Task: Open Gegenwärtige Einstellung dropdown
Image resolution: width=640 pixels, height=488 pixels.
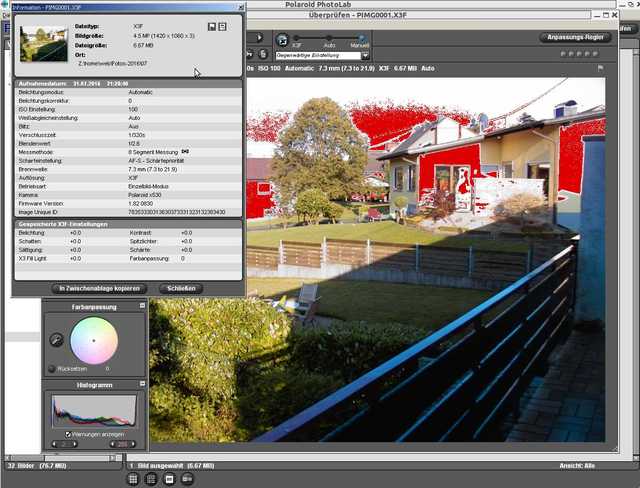Action: (x=365, y=55)
